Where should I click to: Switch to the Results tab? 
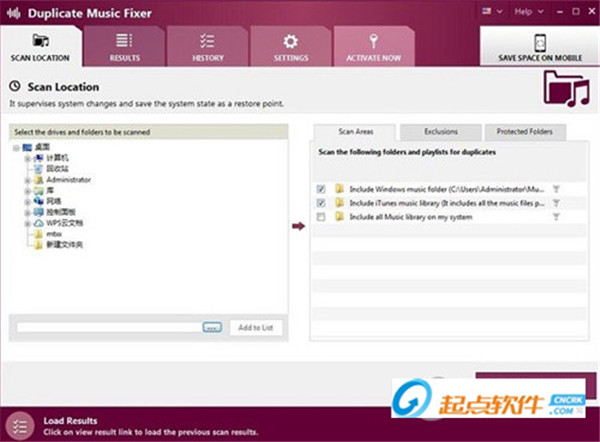(x=124, y=47)
